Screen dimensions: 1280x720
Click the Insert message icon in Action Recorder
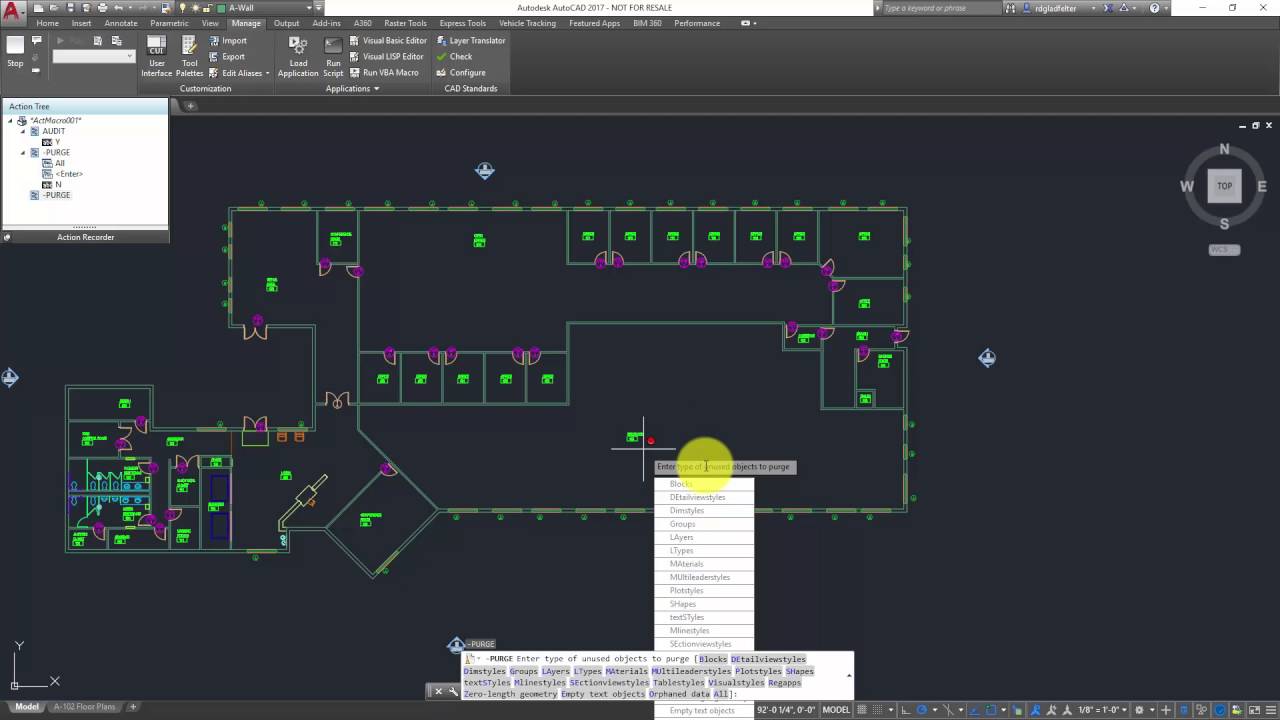tap(36, 40)
